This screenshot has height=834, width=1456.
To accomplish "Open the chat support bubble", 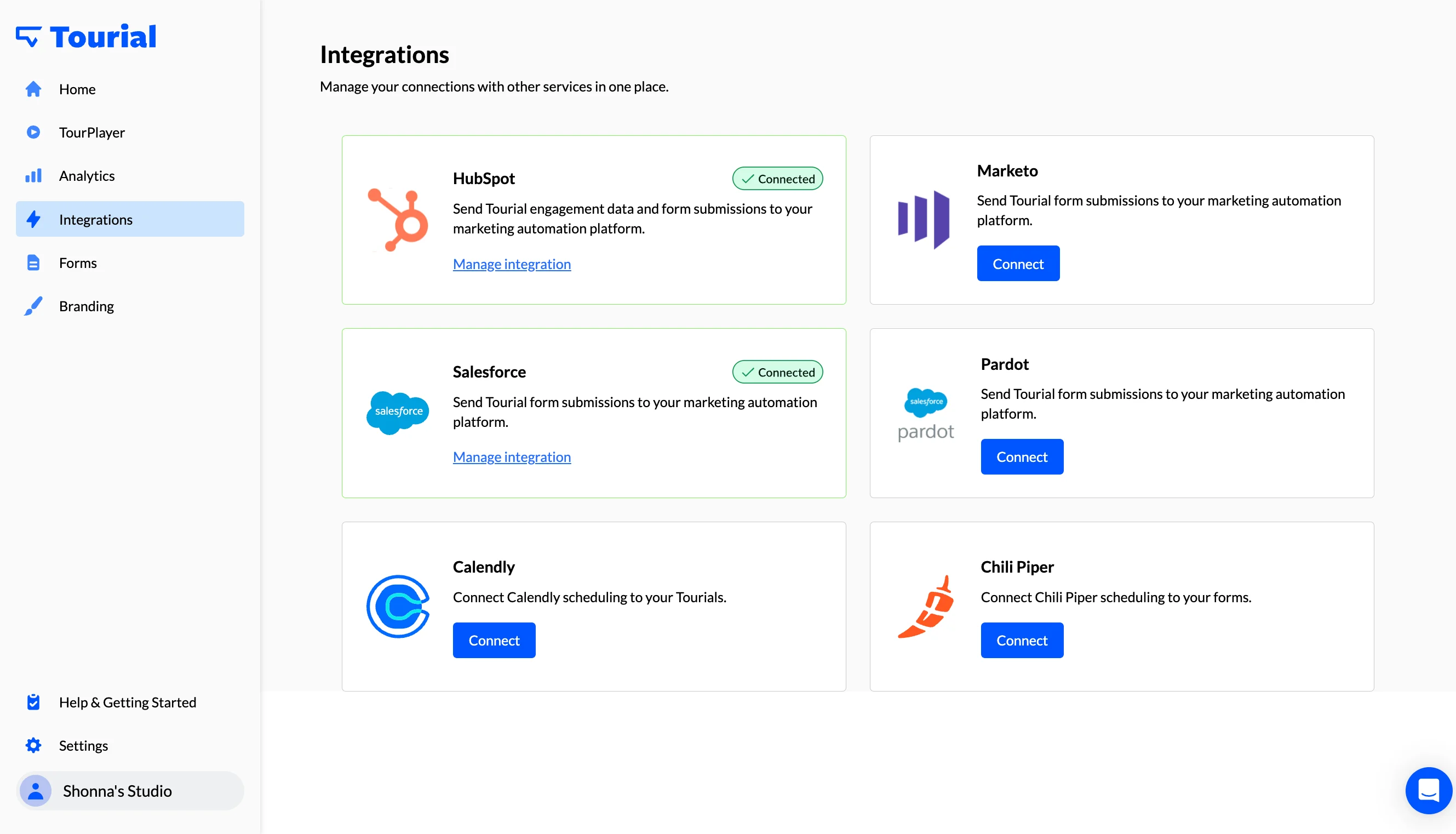I will 1429,791.
